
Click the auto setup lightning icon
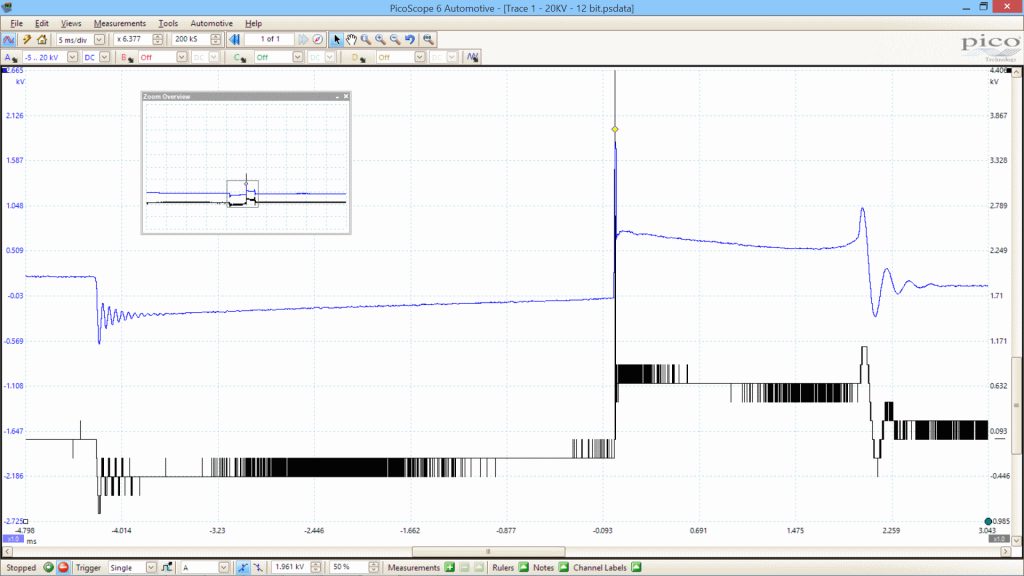point(27,39)
